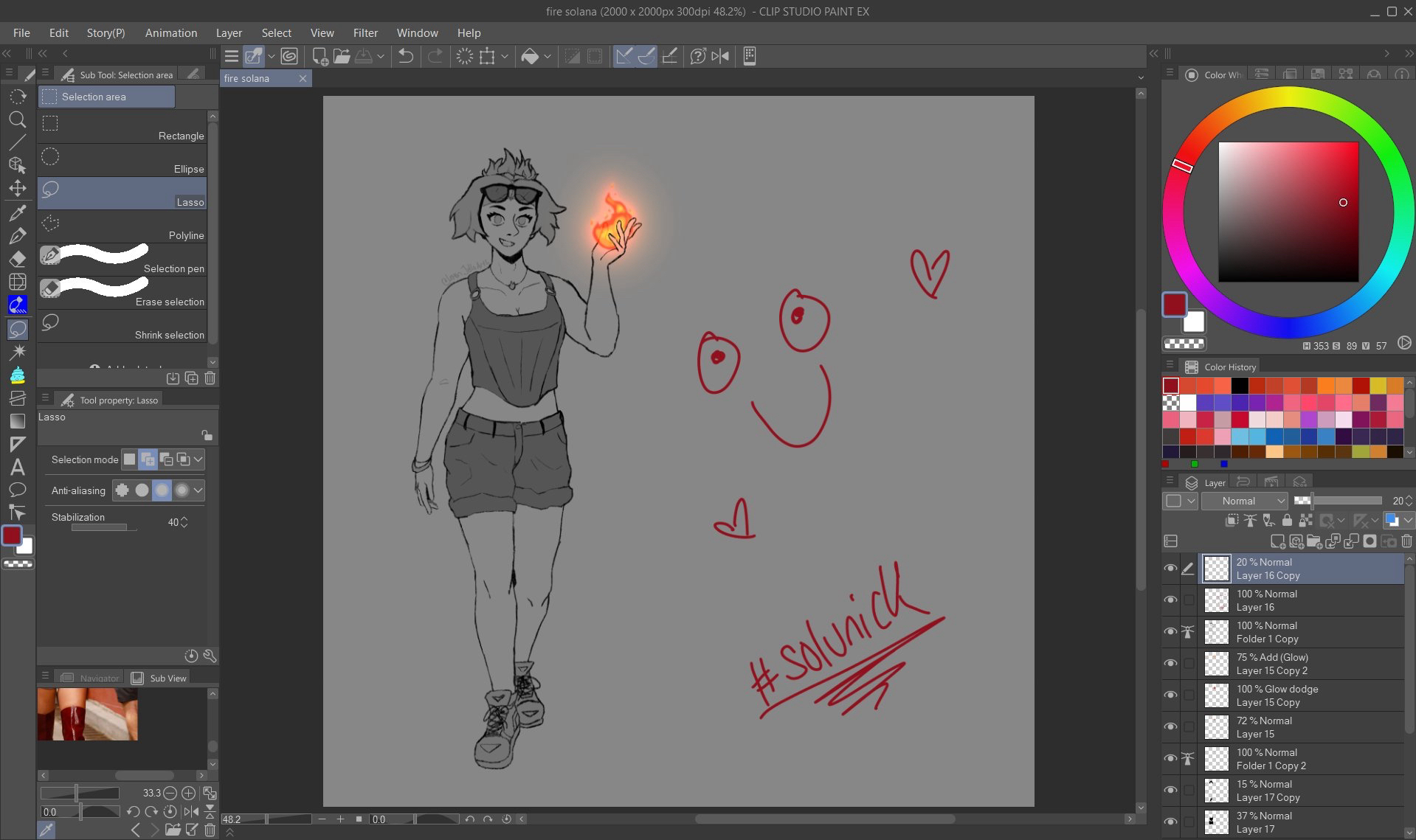Select the Zoom magnifier tool
The height and width of the screenshot is (840, 1416).
tap(17, 119)
